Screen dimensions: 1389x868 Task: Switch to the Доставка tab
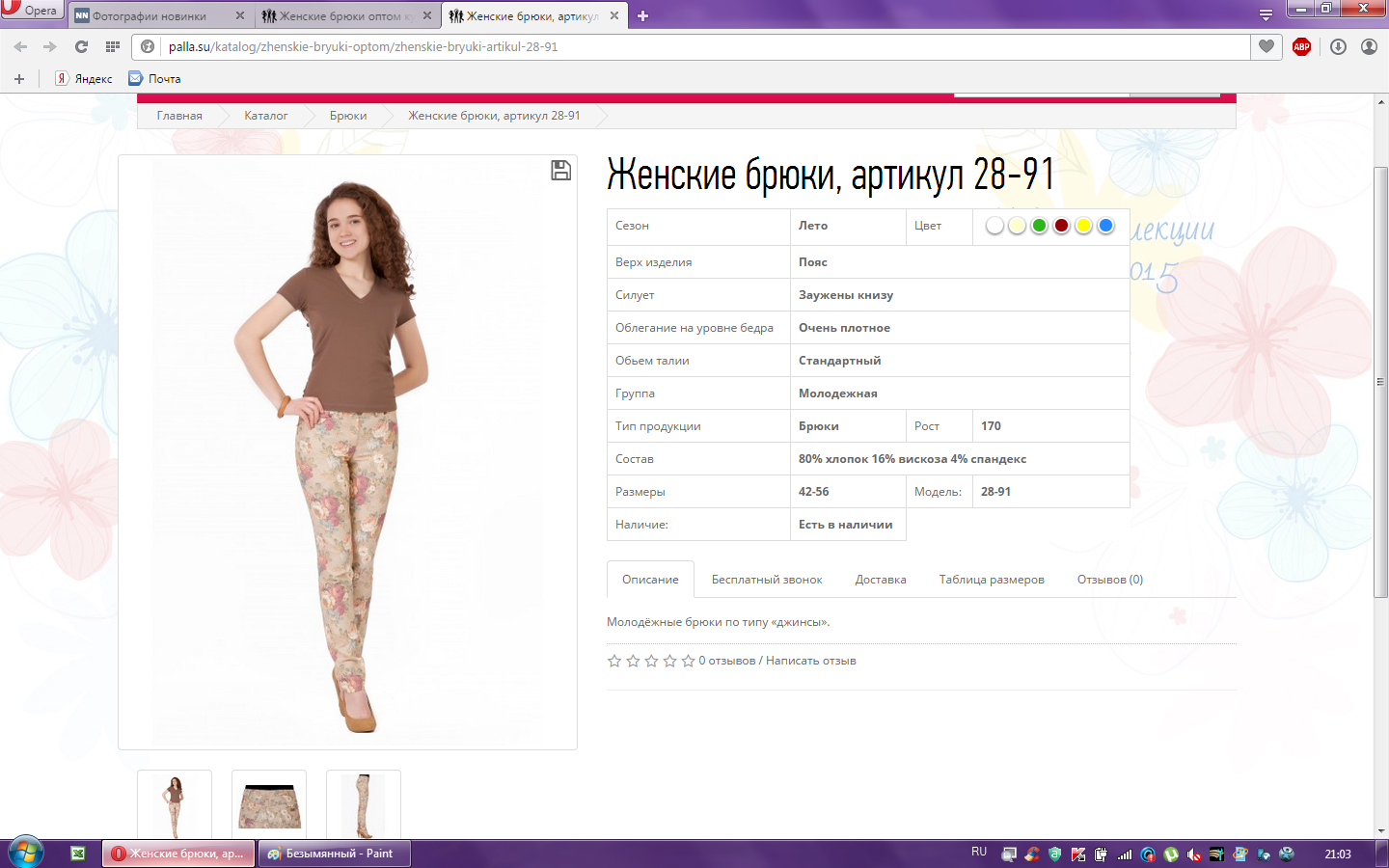[880, 580]
